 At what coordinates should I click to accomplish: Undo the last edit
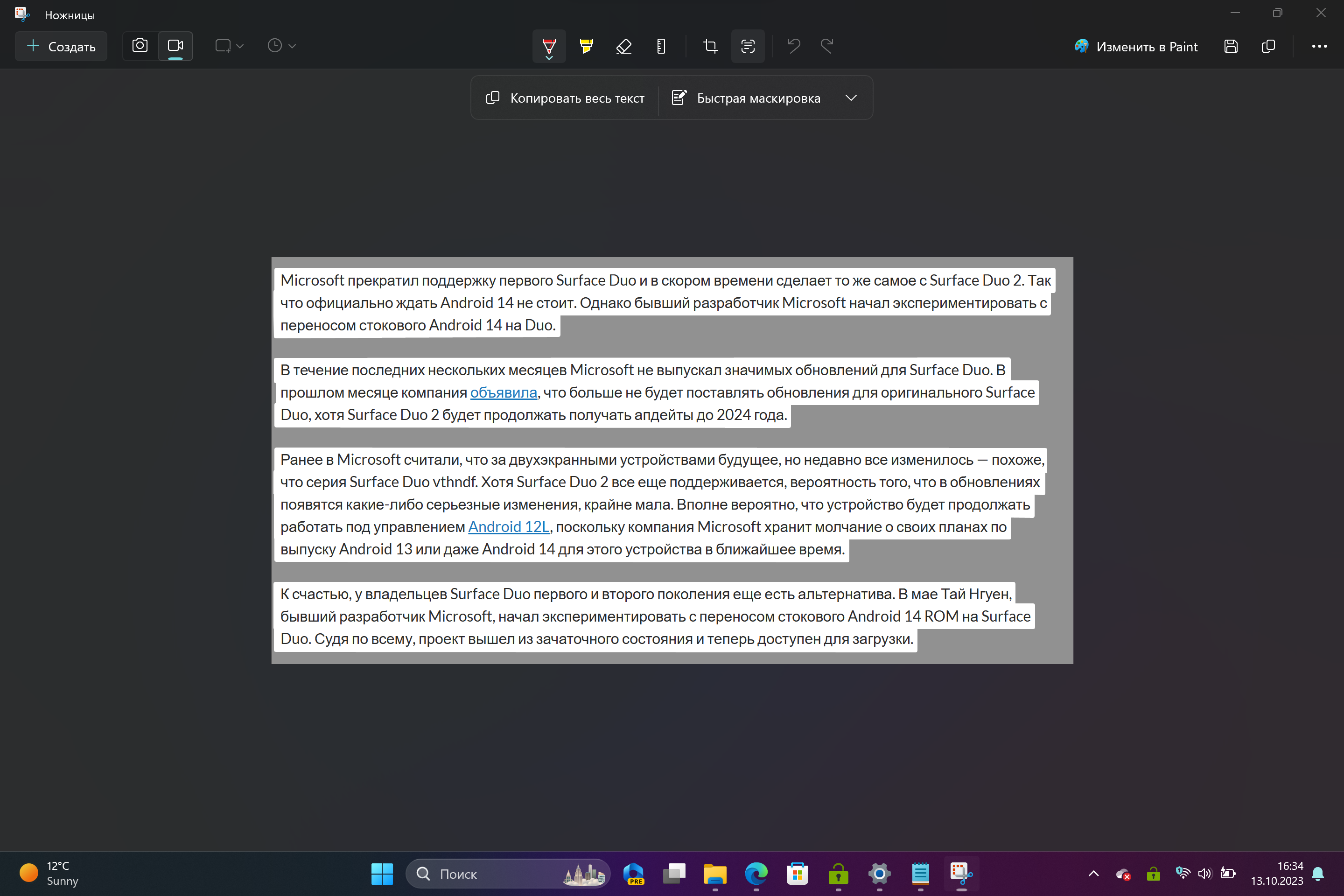tap(794, 46)
